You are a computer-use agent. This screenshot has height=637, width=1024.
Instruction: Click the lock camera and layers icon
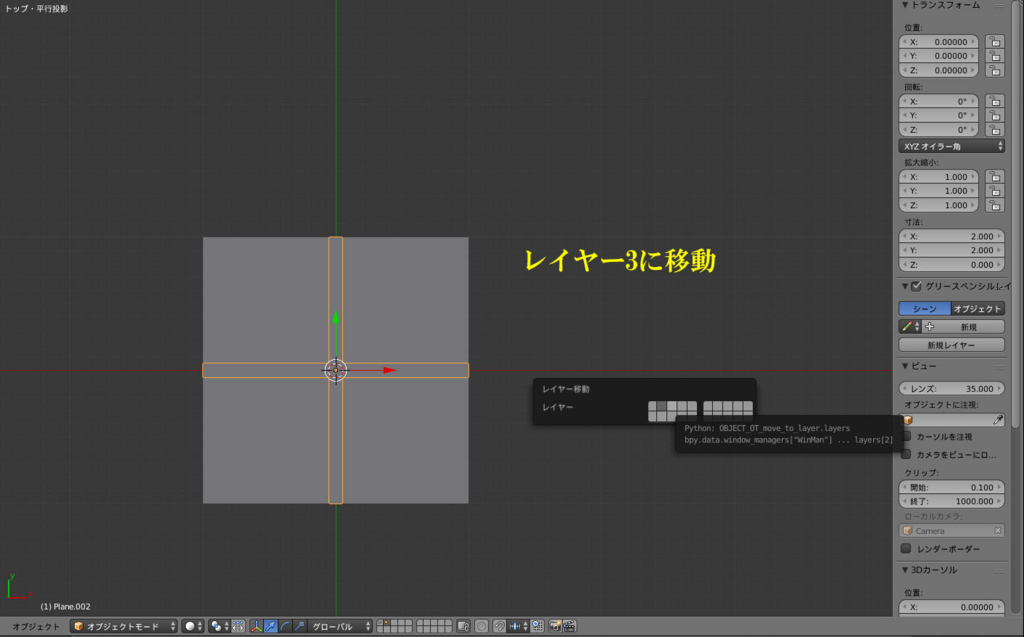tap(463, 626)
